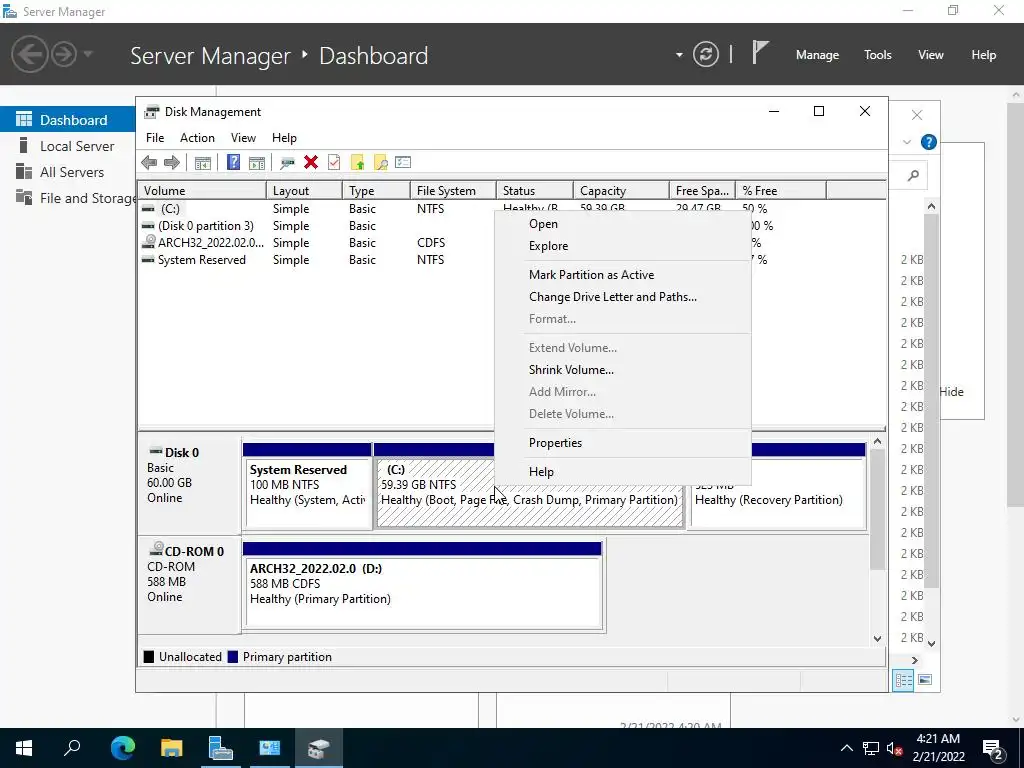Click the Hide link in background panel
Viewport: 1024px width, 768px height.
(951, 392)
